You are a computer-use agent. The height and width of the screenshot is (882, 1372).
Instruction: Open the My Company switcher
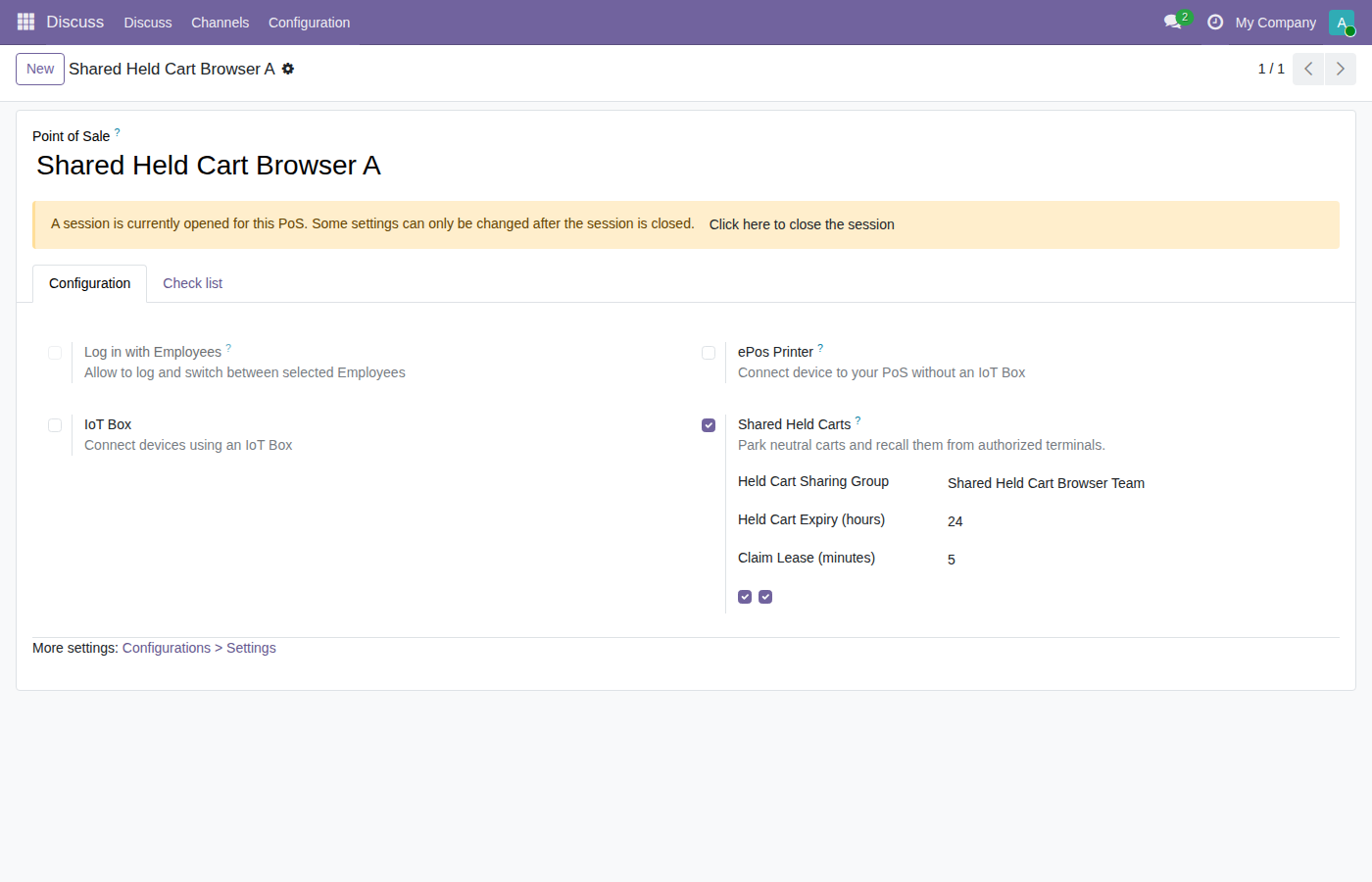coord(1275,22)
